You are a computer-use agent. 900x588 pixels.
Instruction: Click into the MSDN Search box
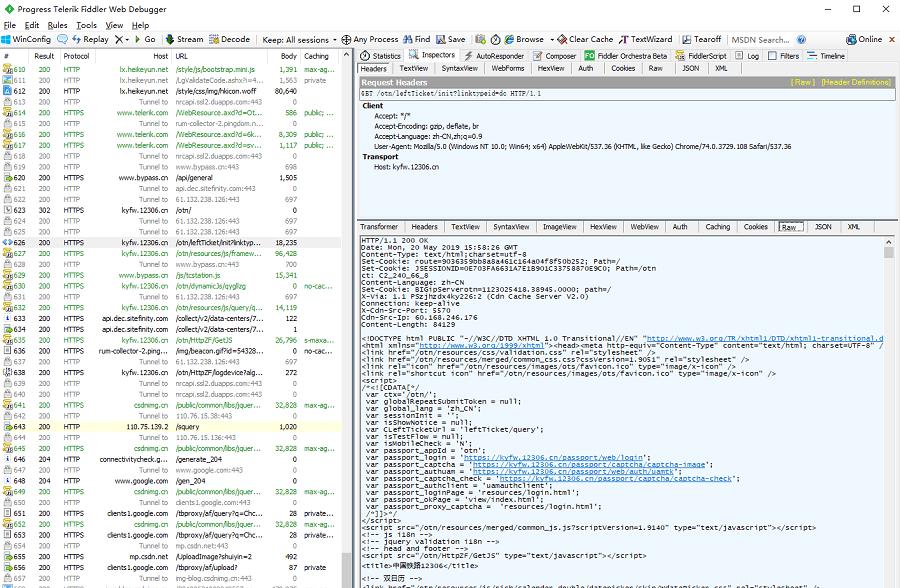[x=761, y=40]
